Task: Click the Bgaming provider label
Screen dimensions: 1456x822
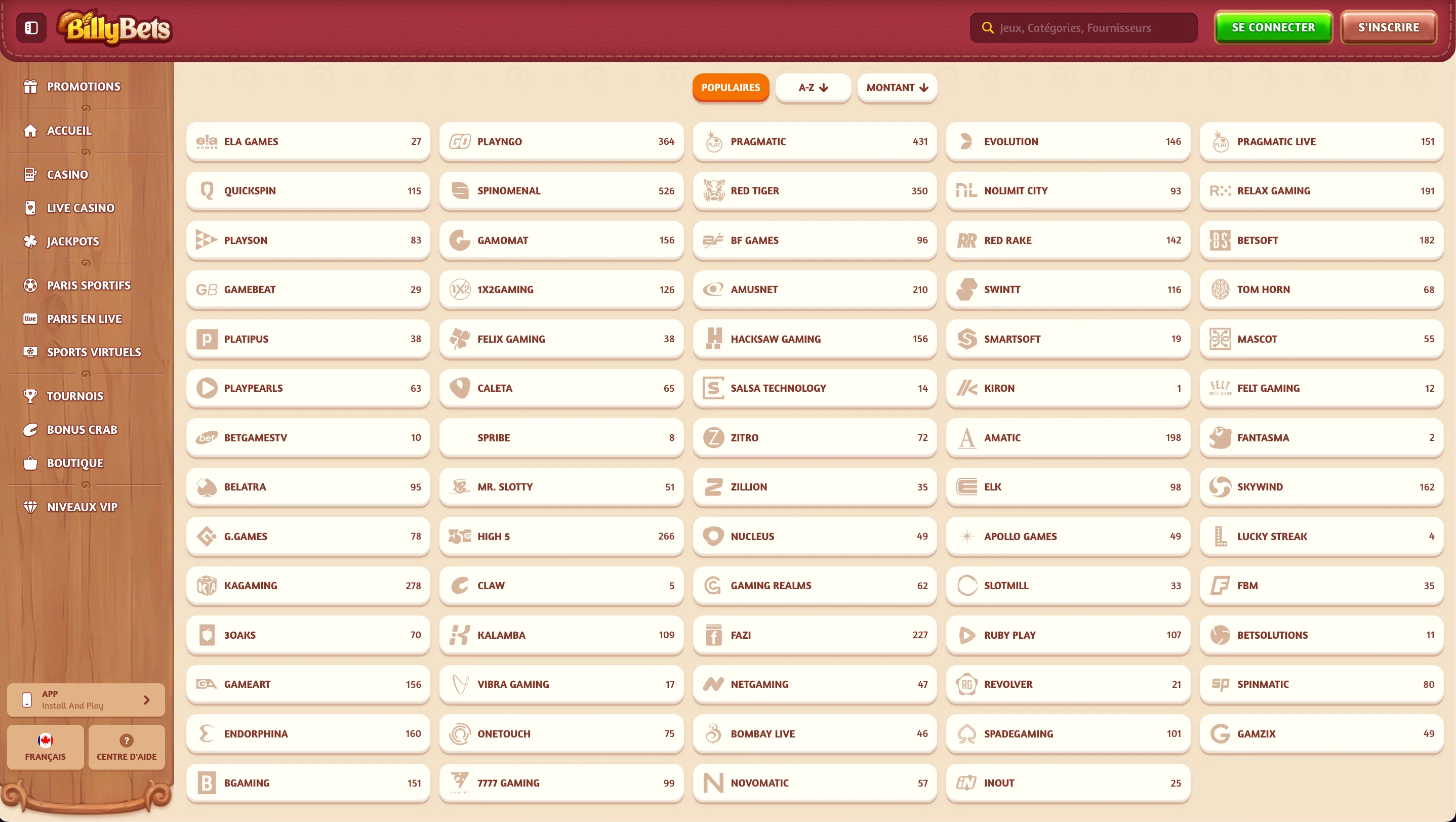Action: tap(247, 783)
